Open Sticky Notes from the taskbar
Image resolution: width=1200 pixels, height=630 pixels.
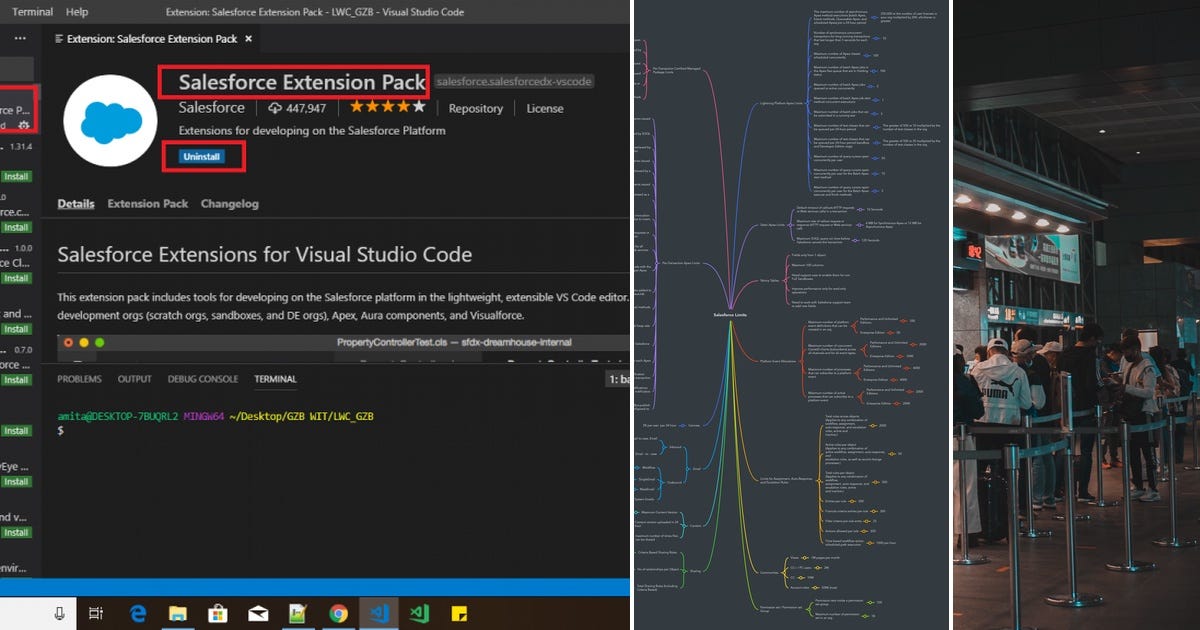point(460,613)
